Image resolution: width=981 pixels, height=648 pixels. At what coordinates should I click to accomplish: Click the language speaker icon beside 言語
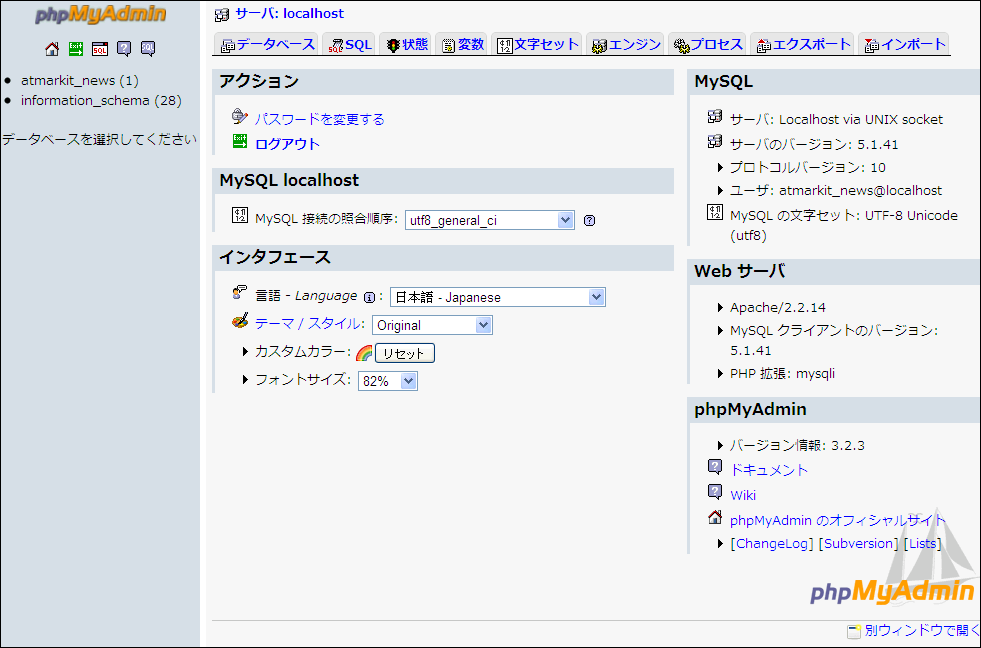240,293
